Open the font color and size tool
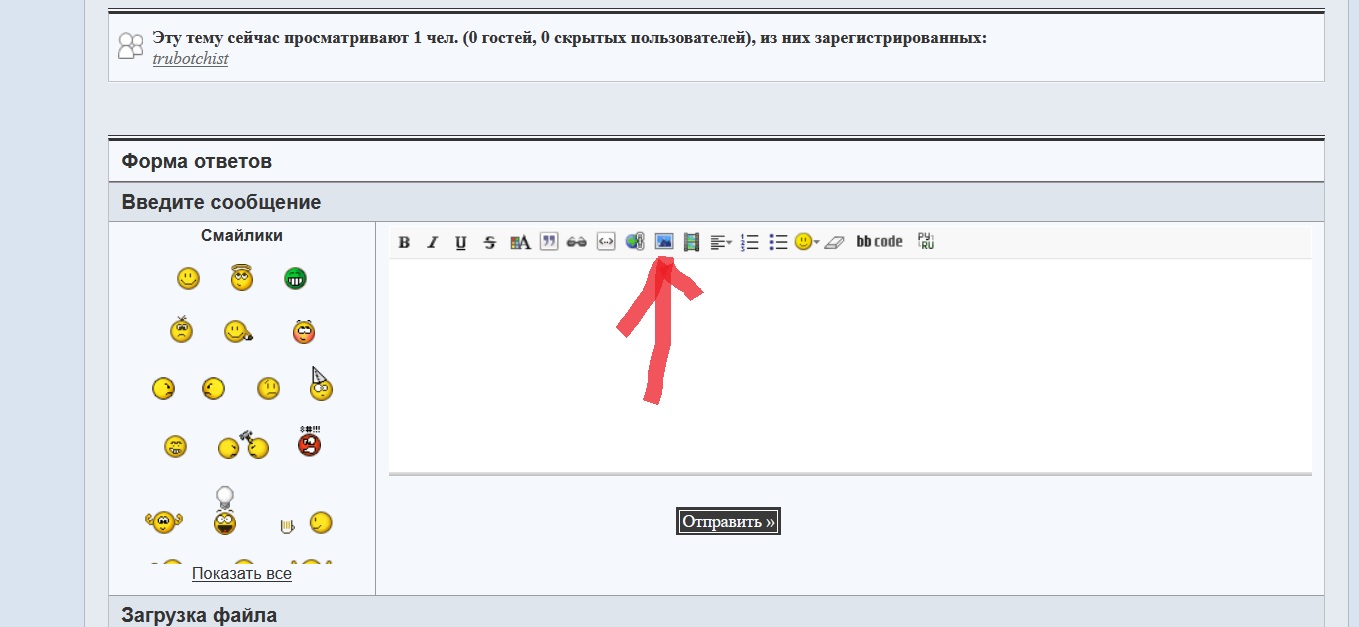 tap(519, 242)
